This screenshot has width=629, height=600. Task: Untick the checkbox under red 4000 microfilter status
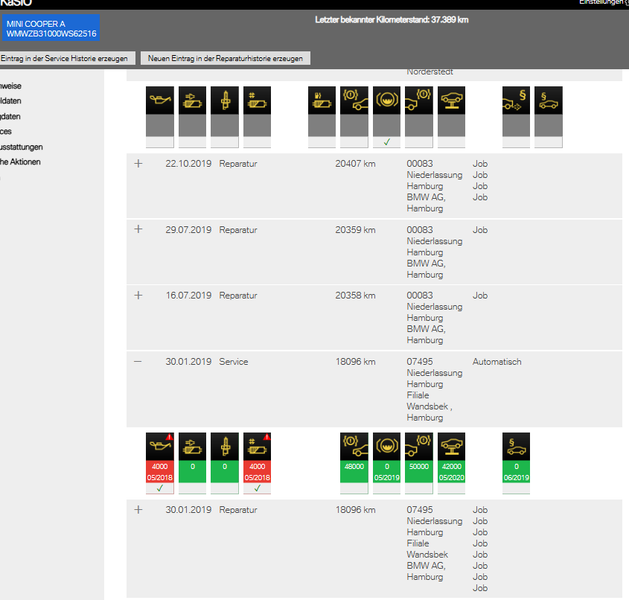coord(257,488)
